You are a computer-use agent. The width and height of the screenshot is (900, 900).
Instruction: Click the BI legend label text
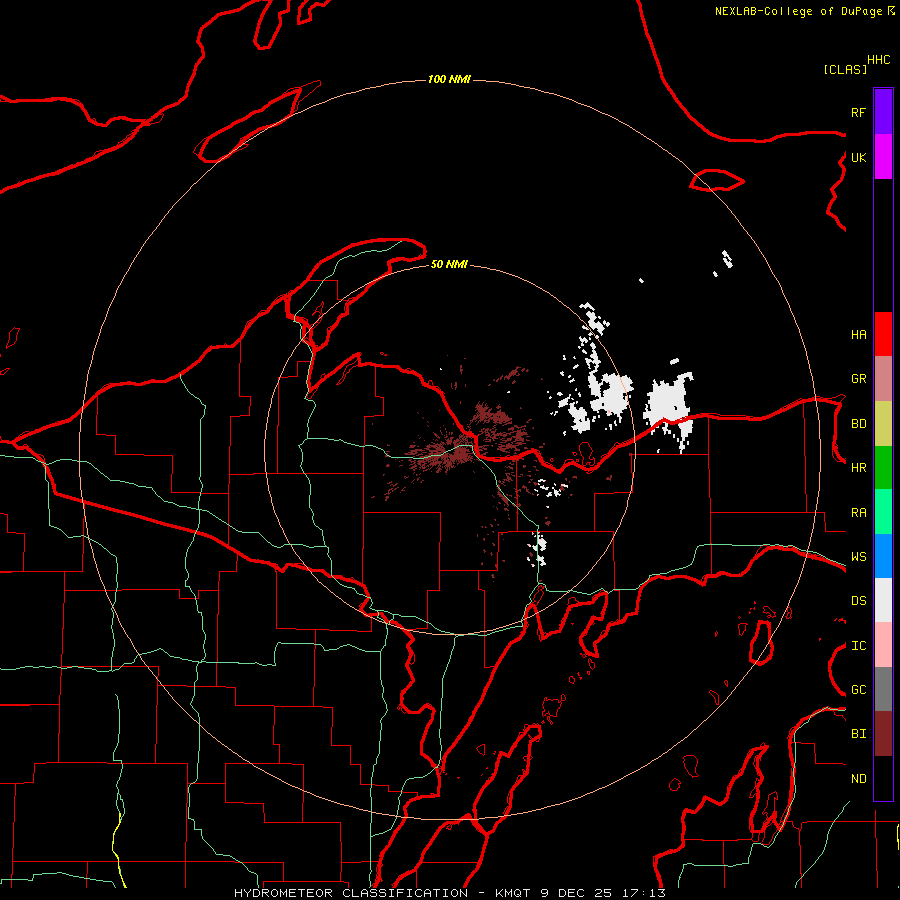pos(858,734)
